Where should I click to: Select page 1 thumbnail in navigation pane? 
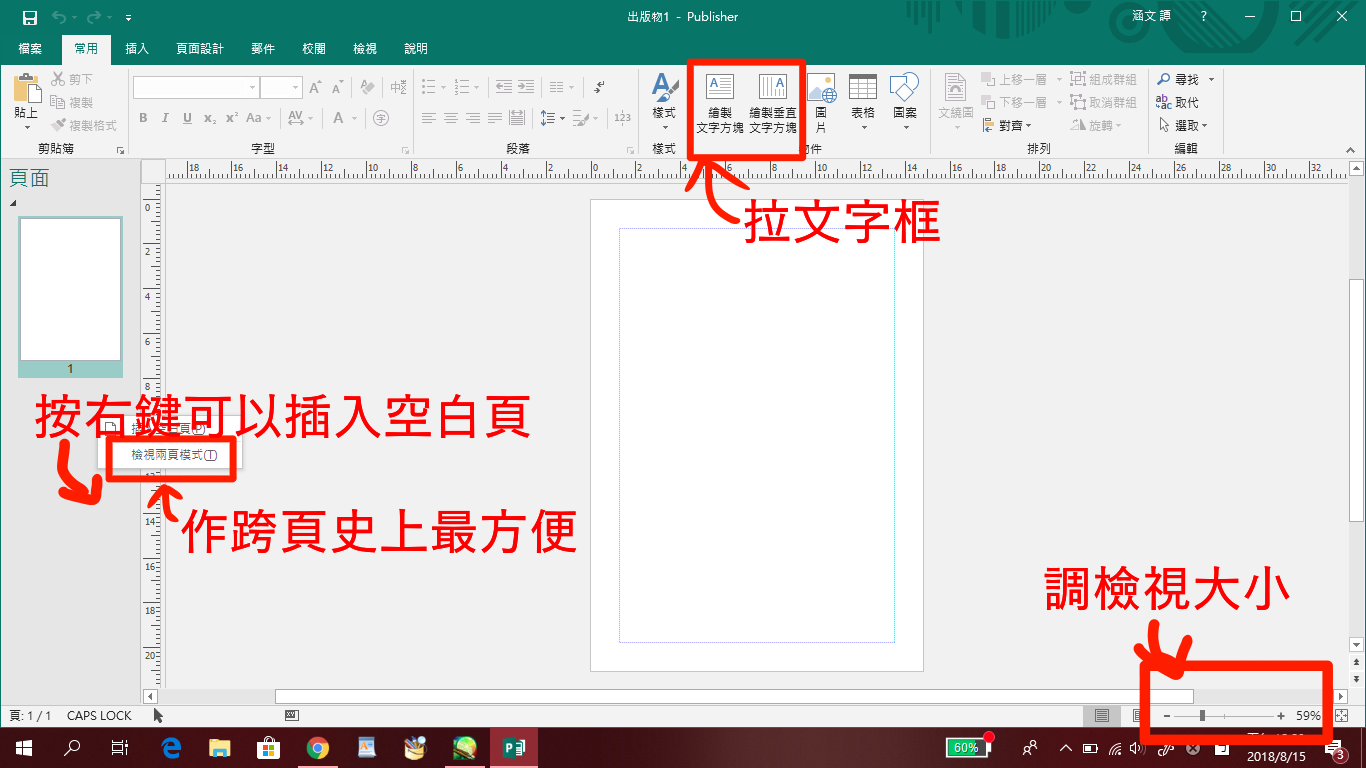coord(70,290)
